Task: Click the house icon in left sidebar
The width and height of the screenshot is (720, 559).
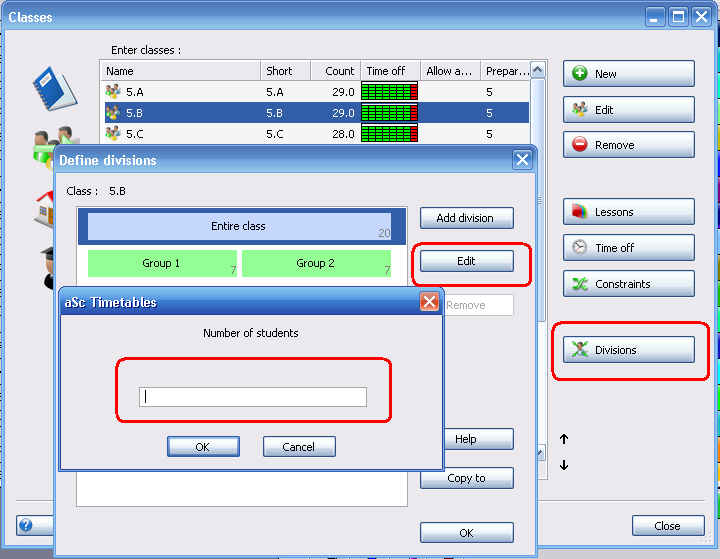Action: point(46,208)
